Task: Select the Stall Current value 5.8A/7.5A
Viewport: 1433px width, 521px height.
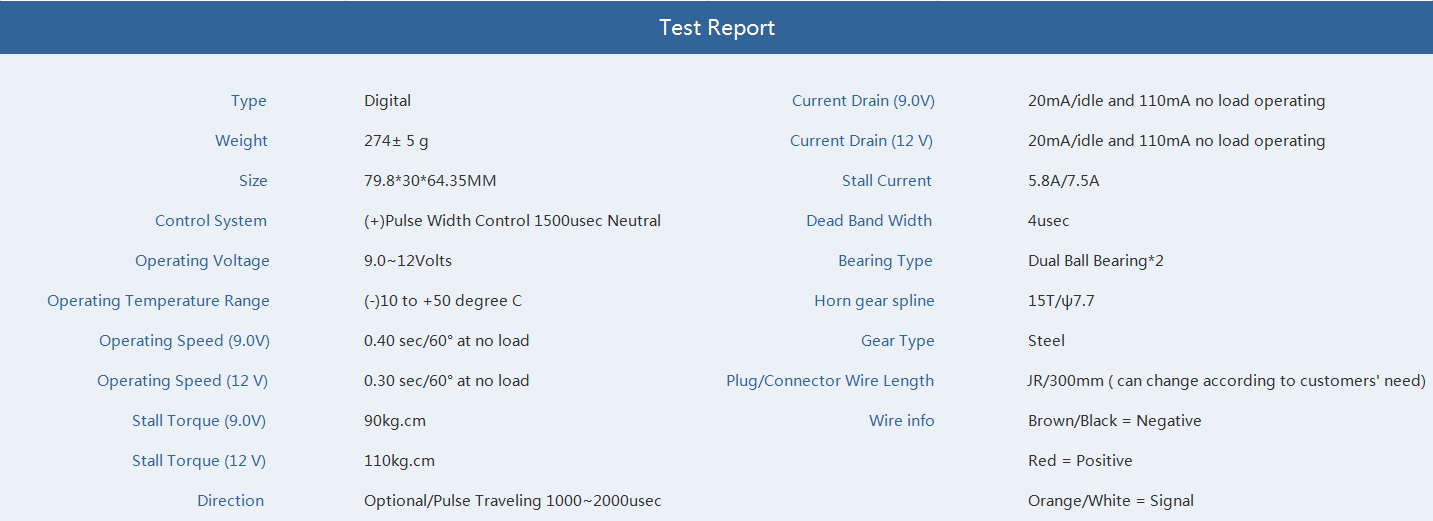Action: [1064, 181]
